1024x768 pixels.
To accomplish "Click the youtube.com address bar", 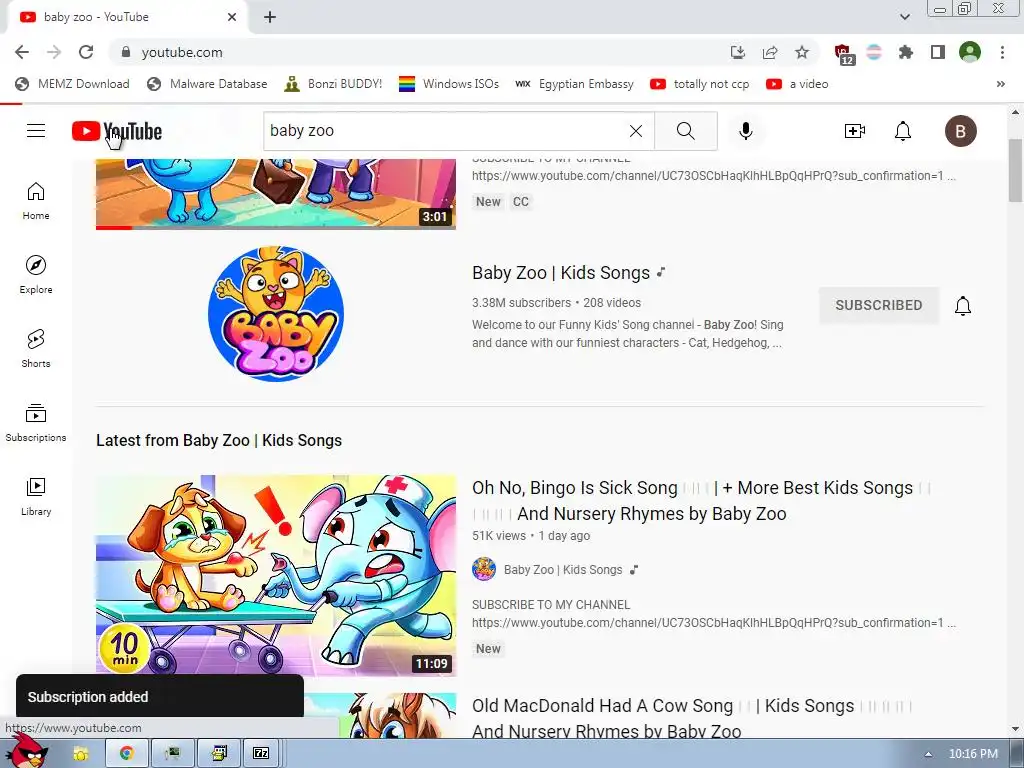I will (418, 52).
